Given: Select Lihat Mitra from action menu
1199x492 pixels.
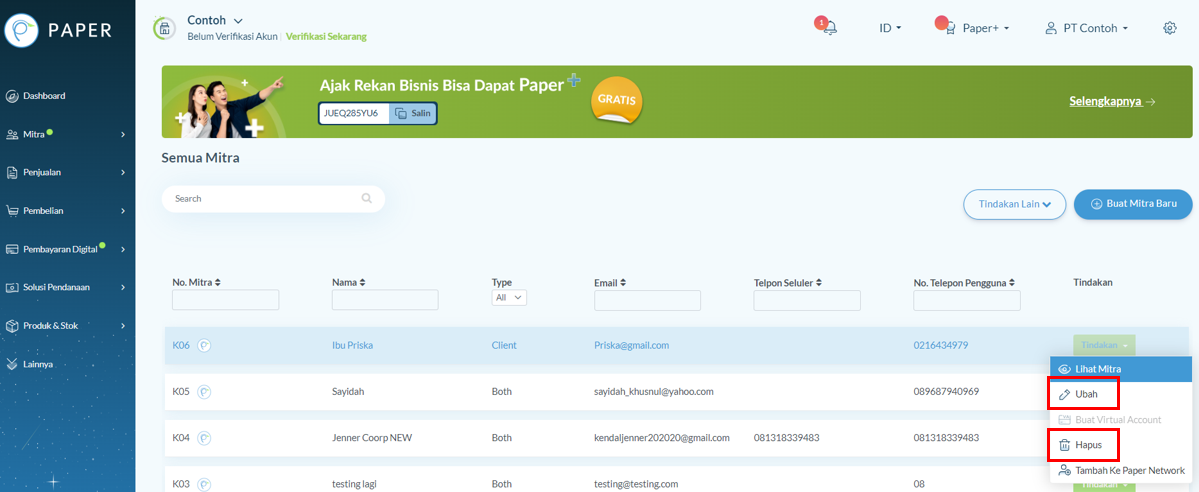Looking at the screenshot, I should [x=1120, y=369].
